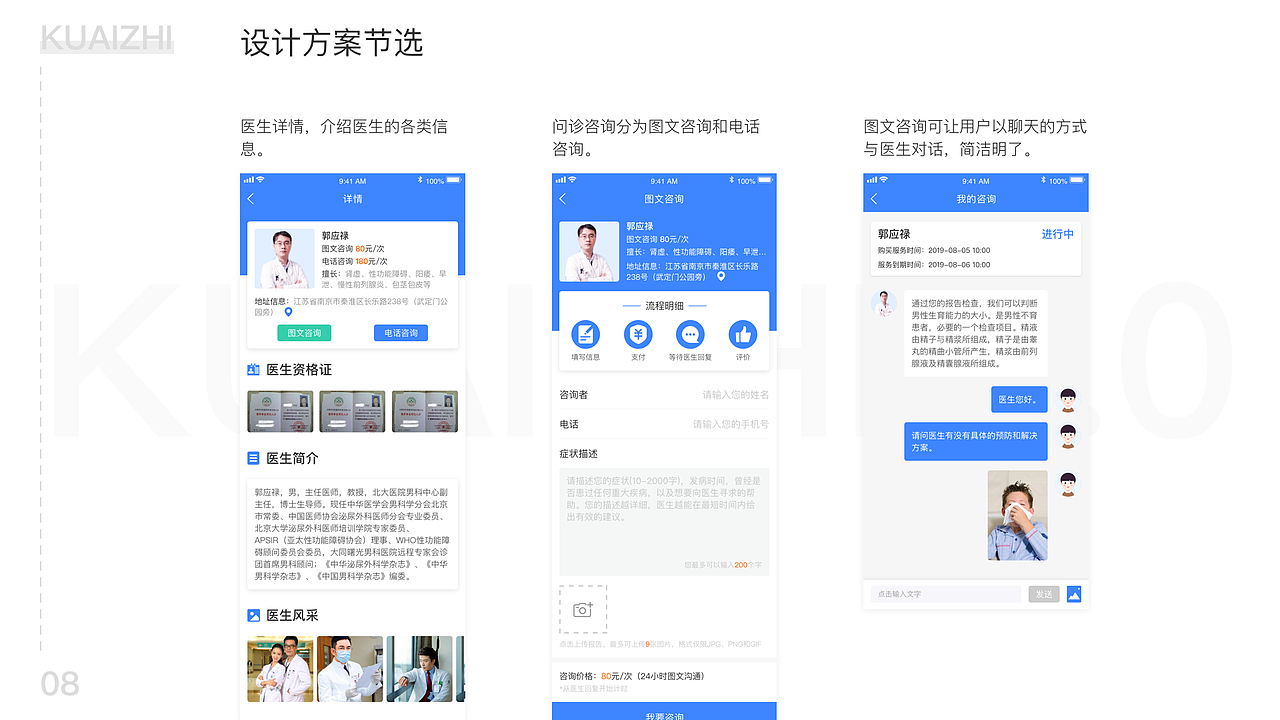The width and height of the screenshot is (1280, 720).
Task: Click the 医生您好 chat bubble
Action: [x=1020, y=400]
